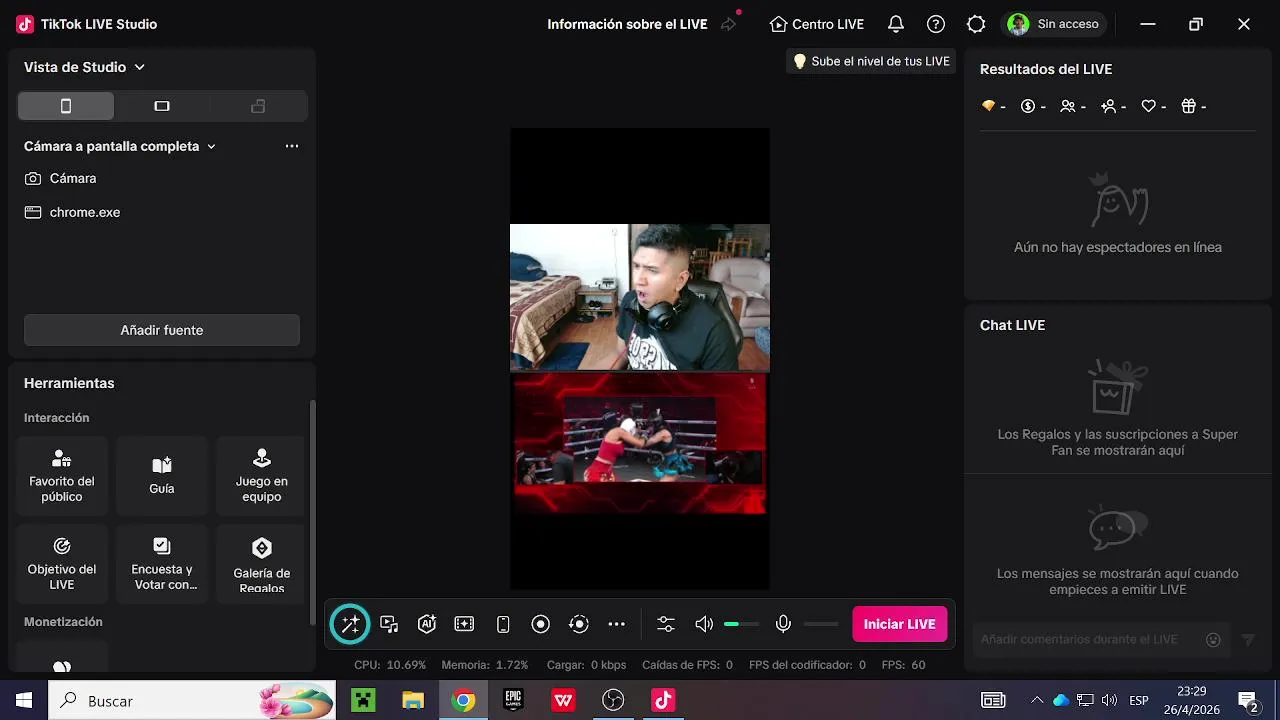
Task: Click the Monetización section heading
Action: pos(63,622)
